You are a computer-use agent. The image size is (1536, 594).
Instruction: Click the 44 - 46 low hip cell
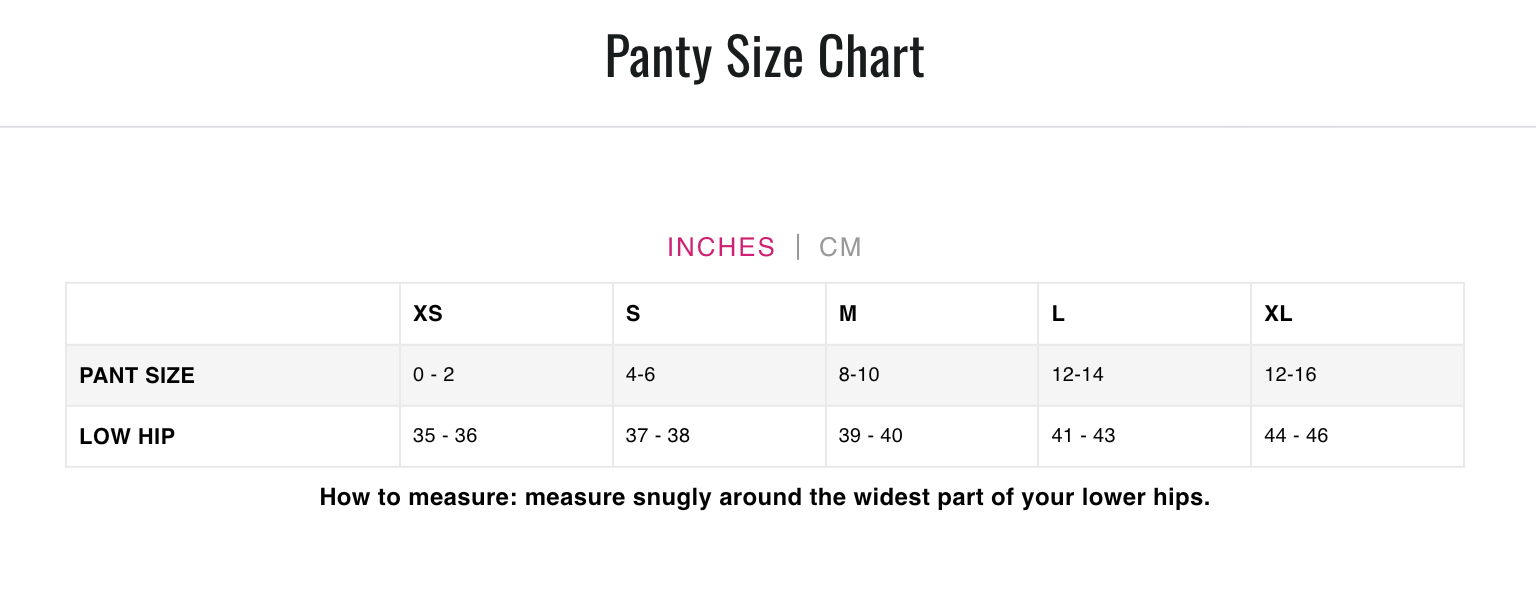coord(1358,437)
